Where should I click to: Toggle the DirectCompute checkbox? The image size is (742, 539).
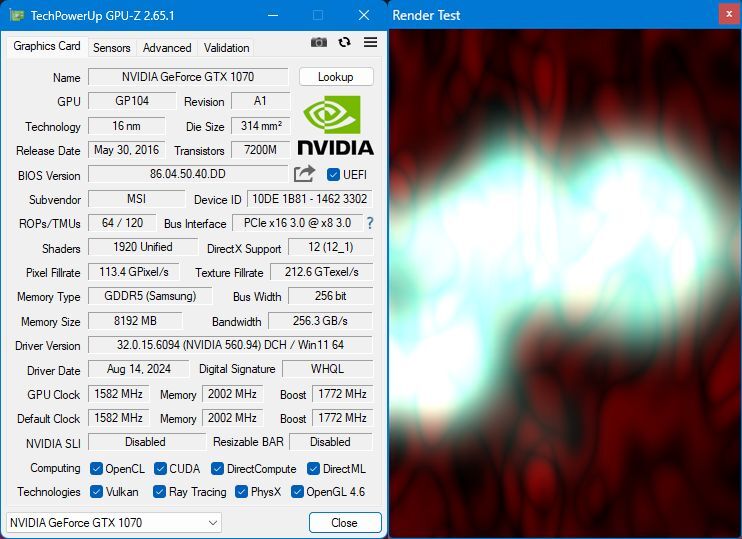[x=217, y=468]
